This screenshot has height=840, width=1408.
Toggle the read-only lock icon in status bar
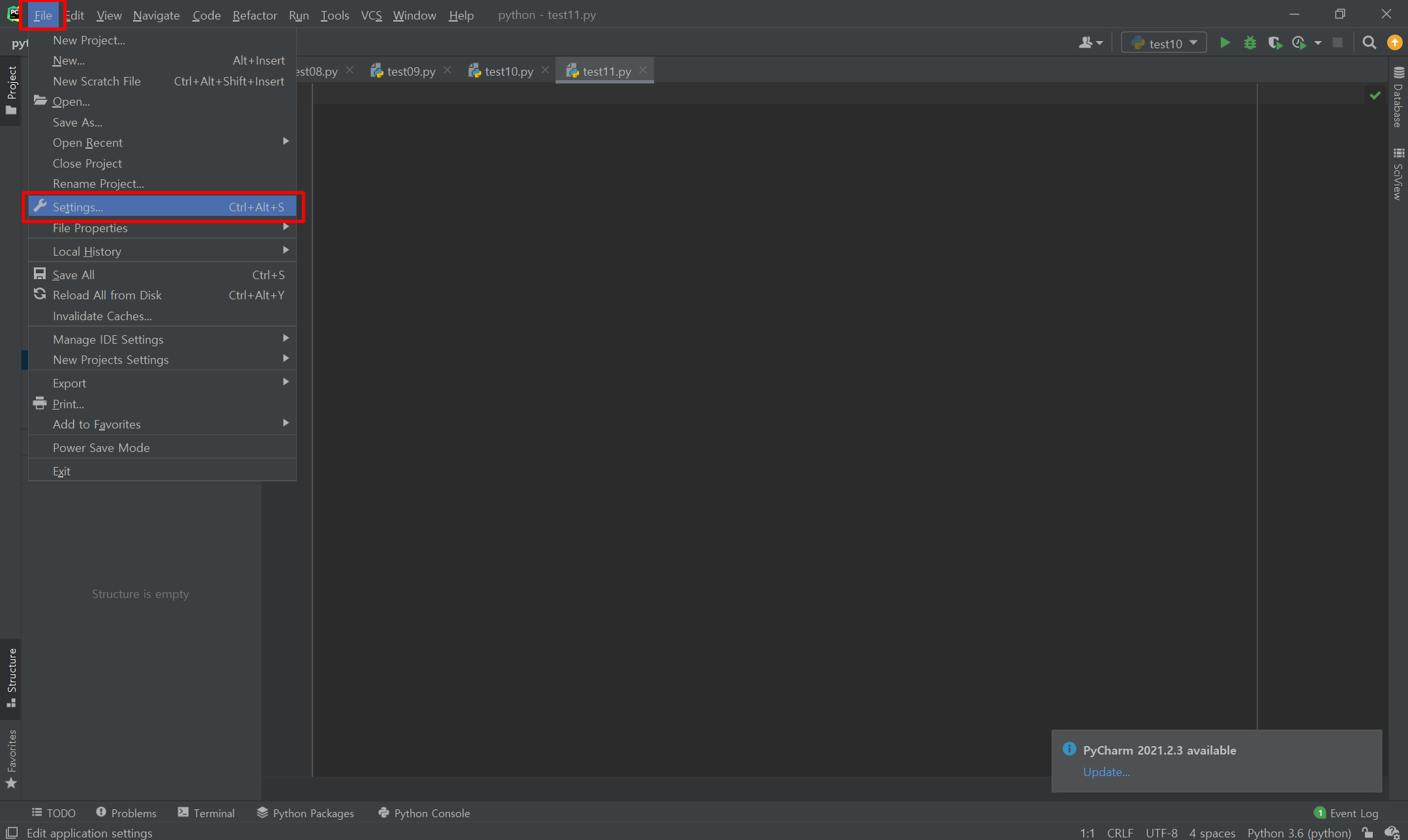[1368, 833]
